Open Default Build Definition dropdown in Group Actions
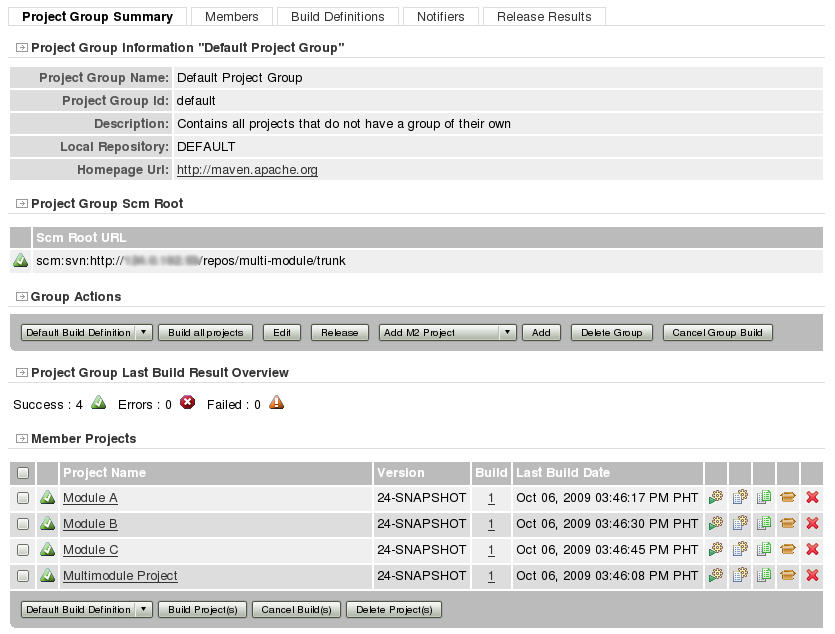Viewport: 835px width, 634px height. tap(87, 333)
